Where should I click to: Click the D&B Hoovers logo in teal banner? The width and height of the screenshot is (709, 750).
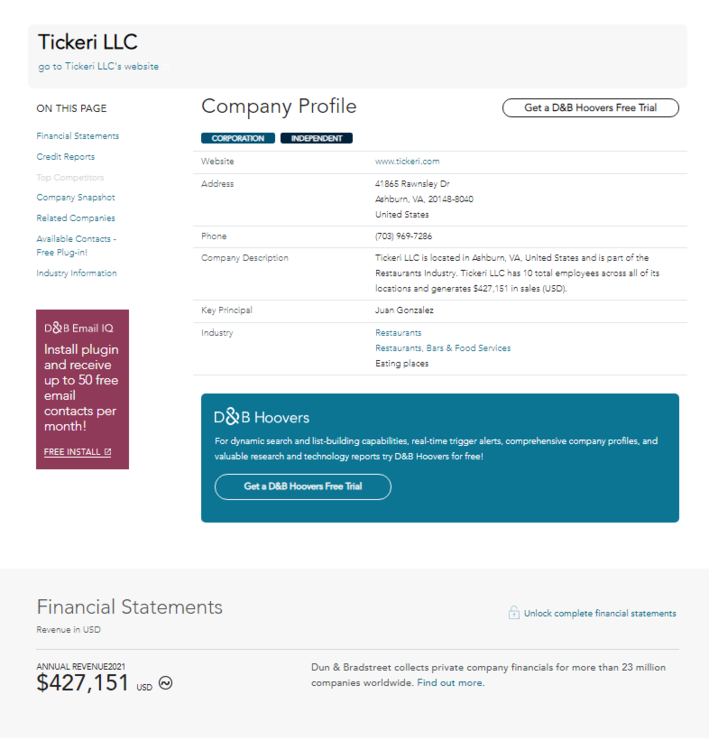(262, 417)
